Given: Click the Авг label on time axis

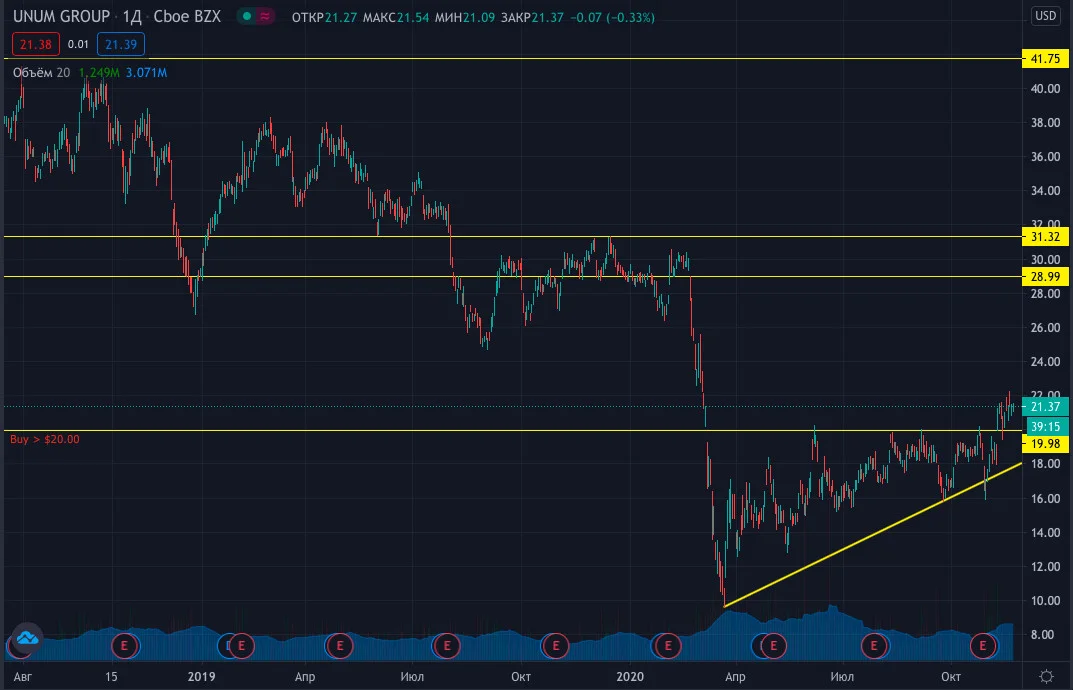Looking at the screenshot, I should pyautogui.click(x=23, y=676).
